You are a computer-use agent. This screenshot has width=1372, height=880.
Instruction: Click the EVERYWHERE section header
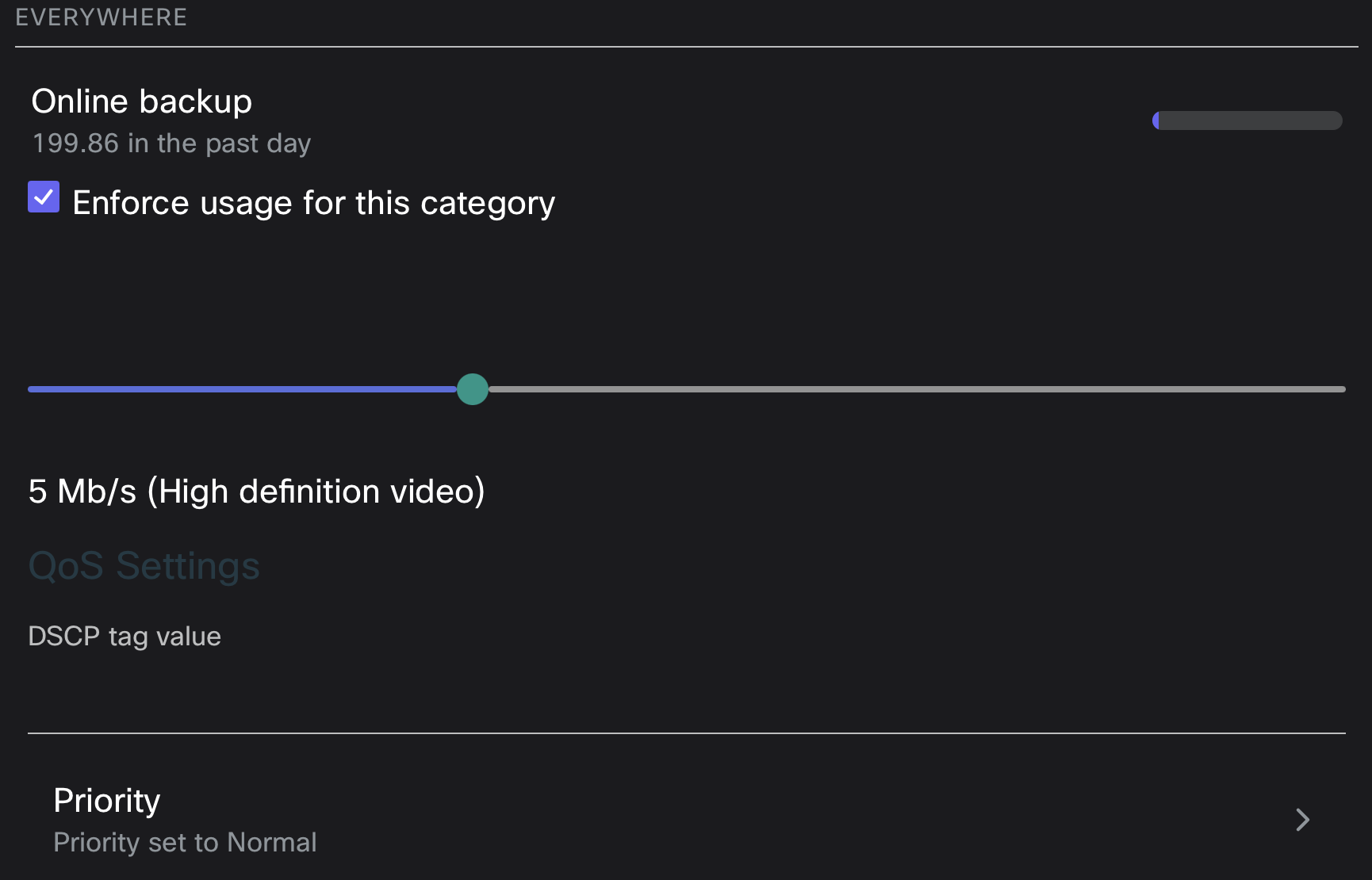click(x=101, y=17)
